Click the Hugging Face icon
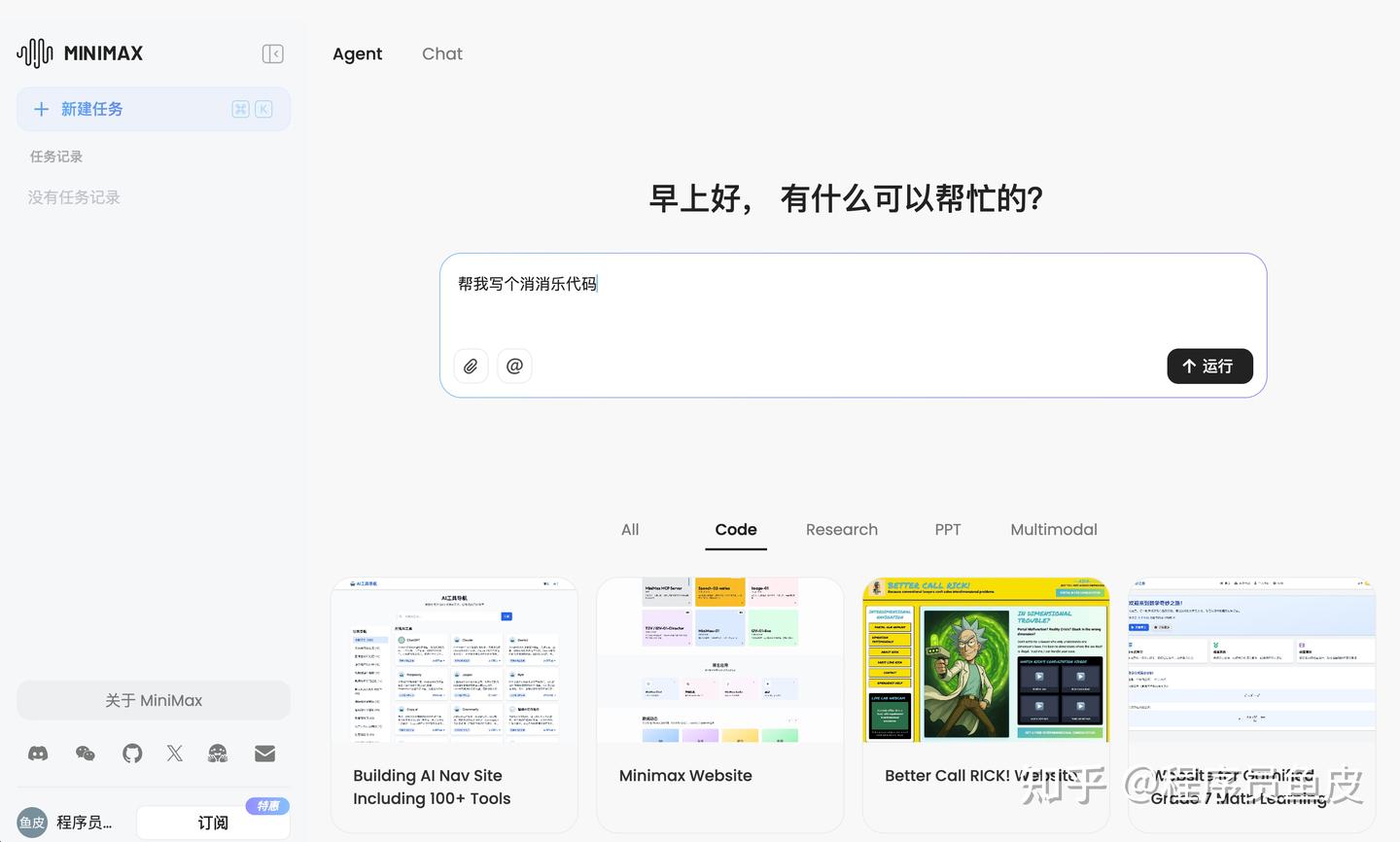Viewport: 1400px width, 842px height. tap(217, 753)
